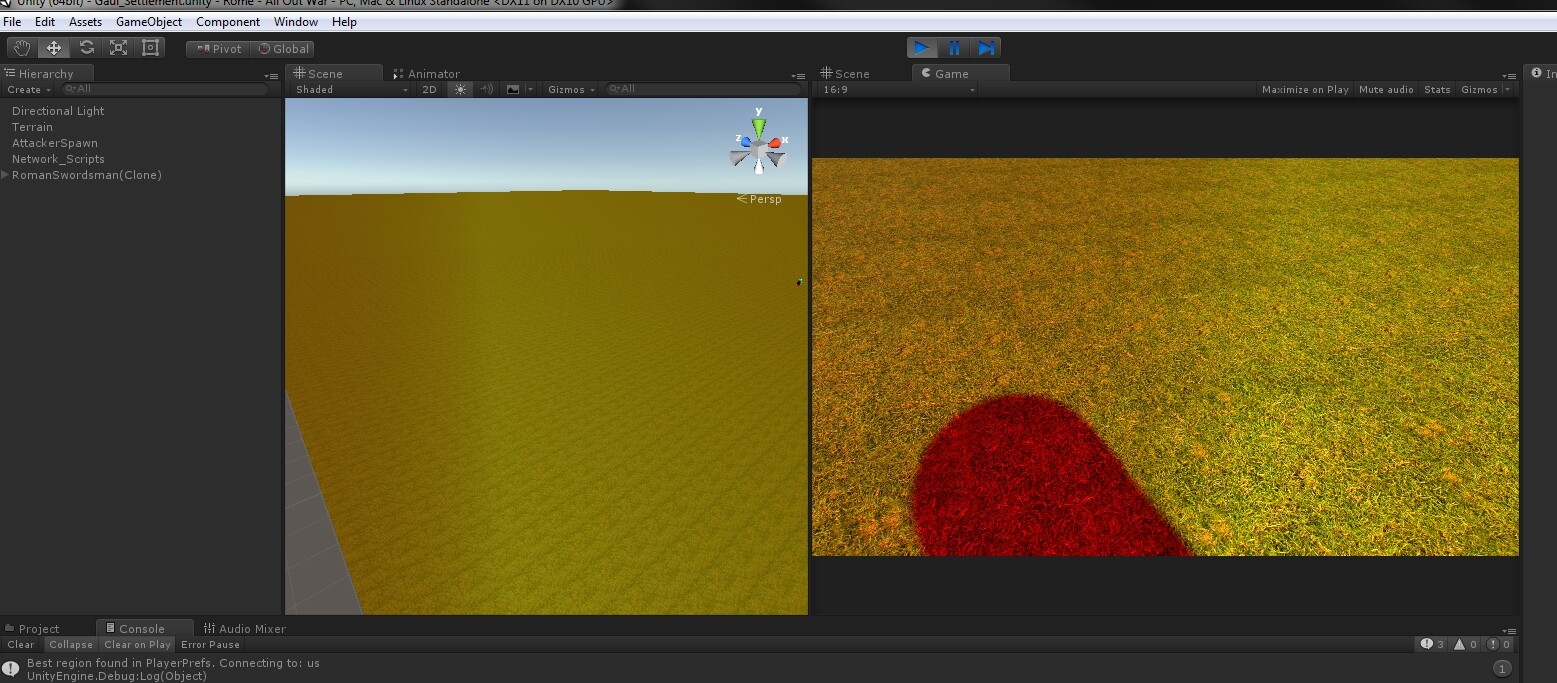Open the GameObject menu
1557x683 pixels.
(x=148, y=21)
